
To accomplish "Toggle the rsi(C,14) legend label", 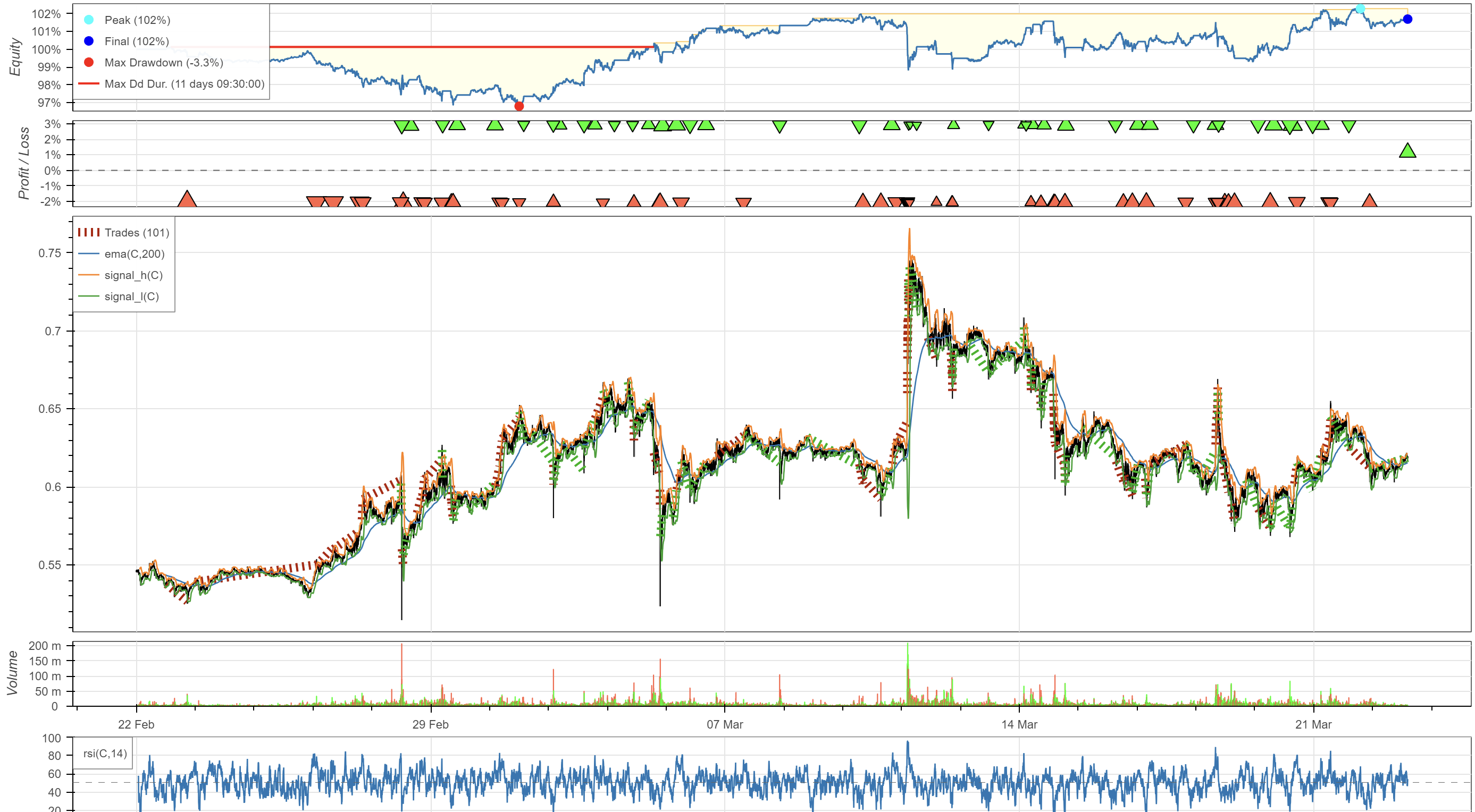I will tap(105, 754).
